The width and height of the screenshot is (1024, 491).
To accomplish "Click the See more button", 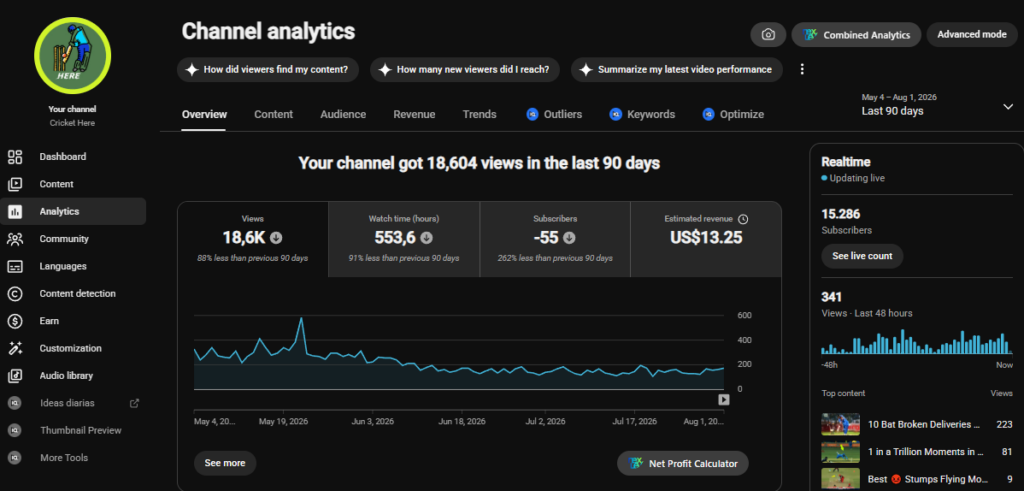I will click(x=225, y=463).
